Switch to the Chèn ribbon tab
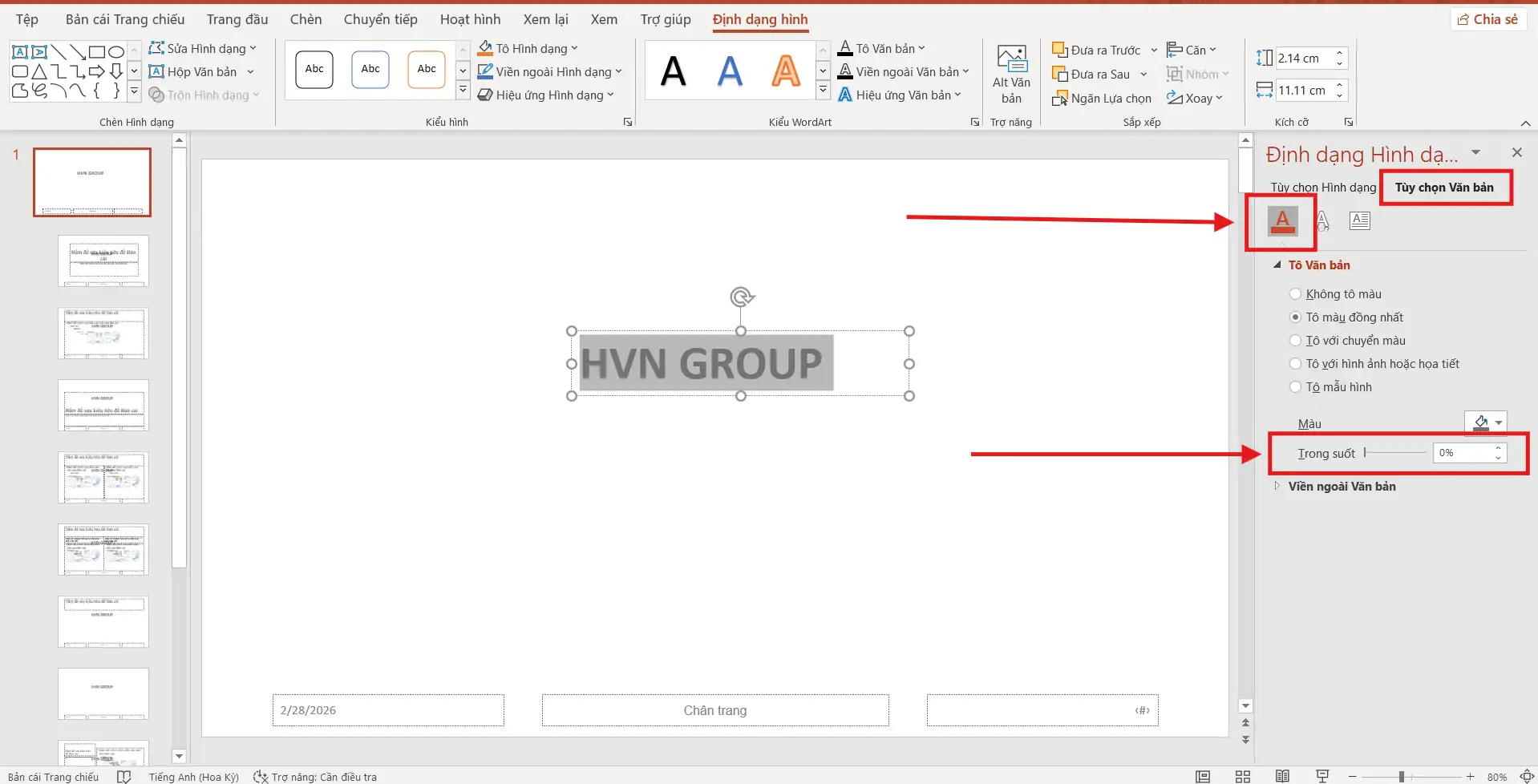Viewport: 1538px width, 784px height. [x=306, y=18]
